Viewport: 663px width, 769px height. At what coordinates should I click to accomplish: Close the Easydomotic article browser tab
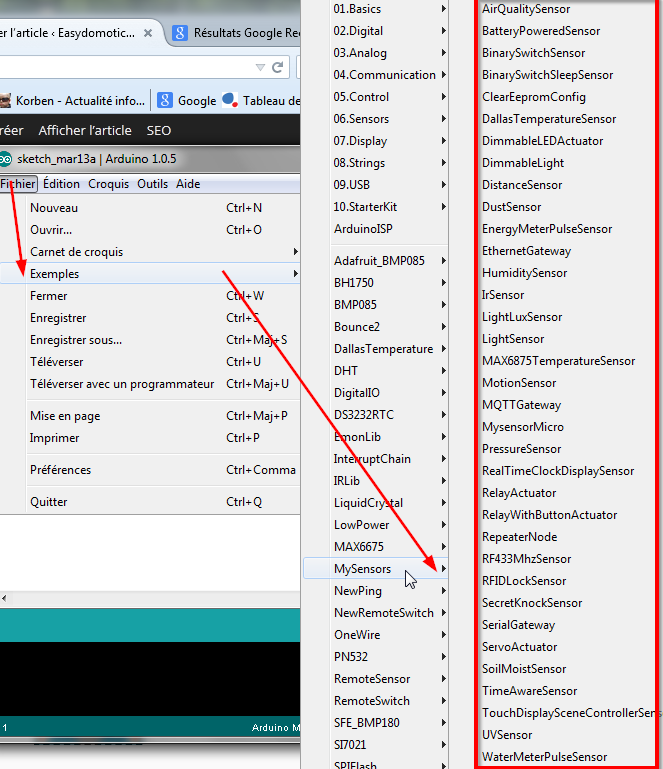148,33
